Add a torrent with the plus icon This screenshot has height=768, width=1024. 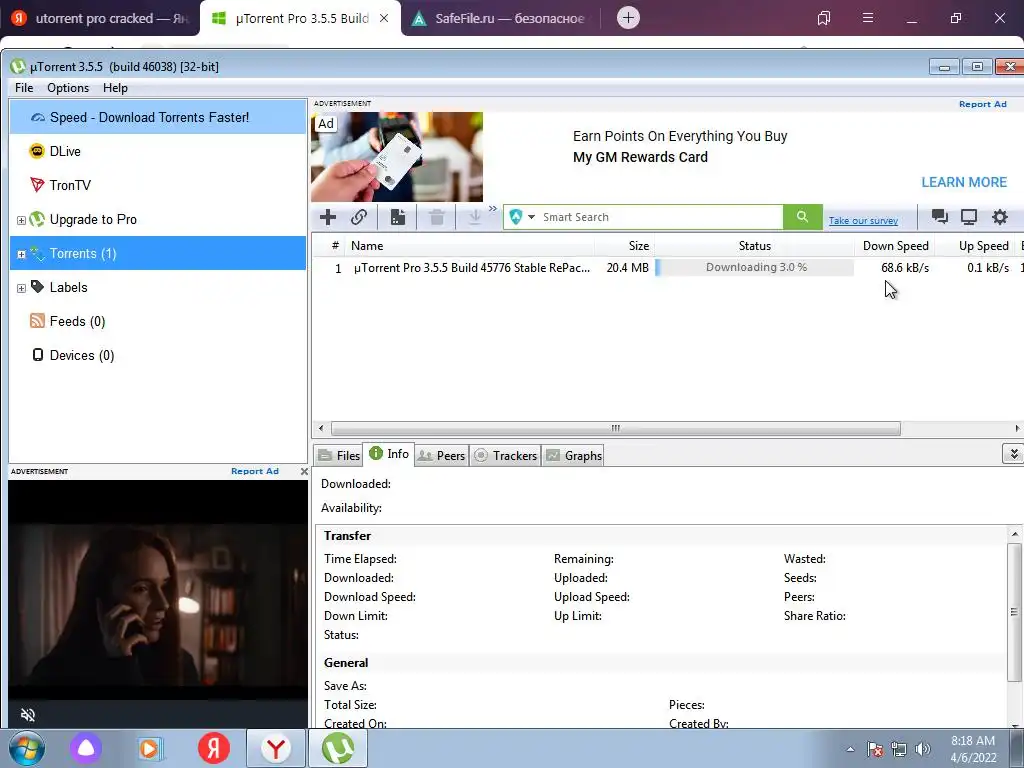point(328,217)
